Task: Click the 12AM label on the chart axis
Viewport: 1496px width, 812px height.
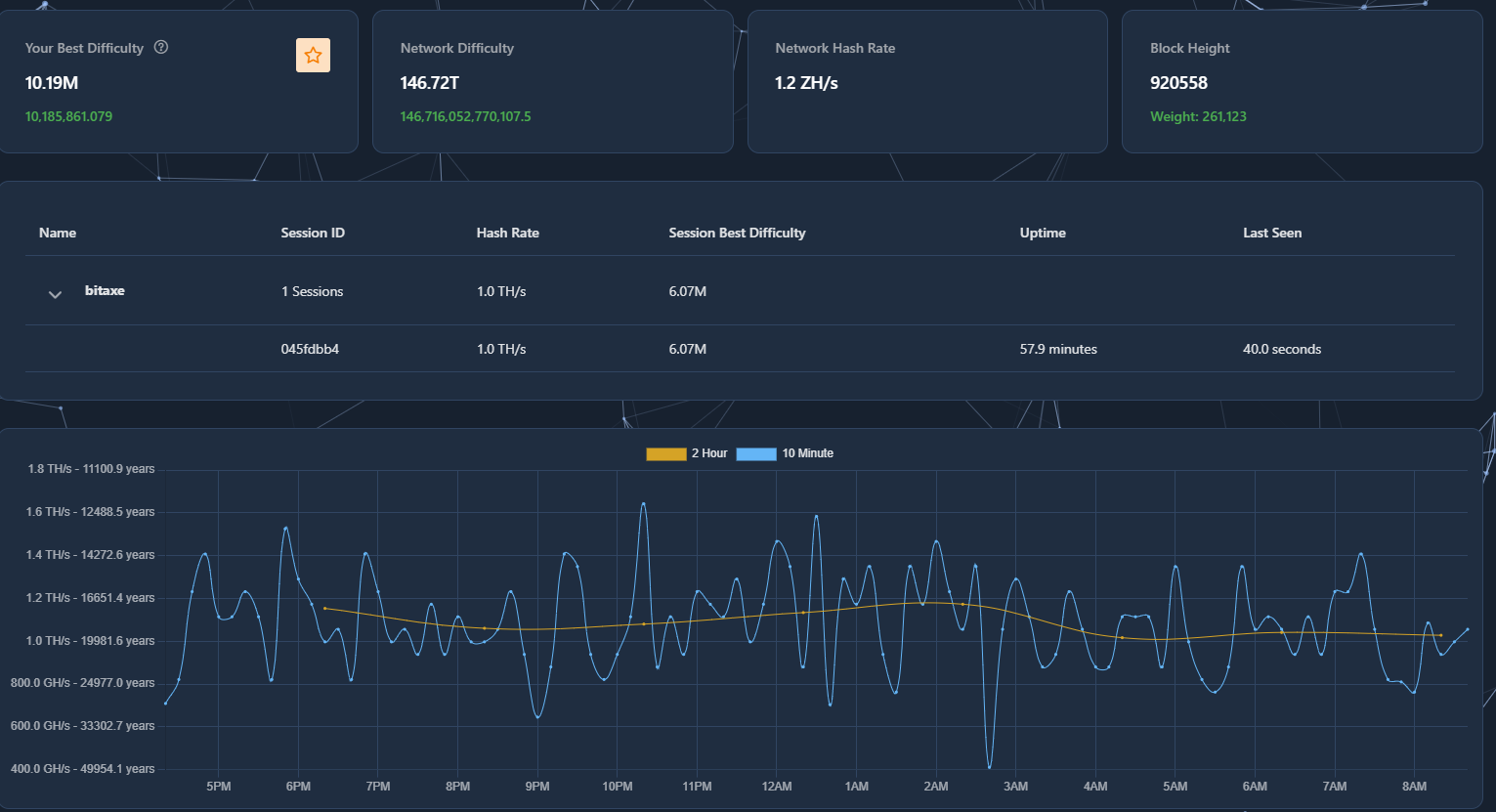Action: point(777,787)
